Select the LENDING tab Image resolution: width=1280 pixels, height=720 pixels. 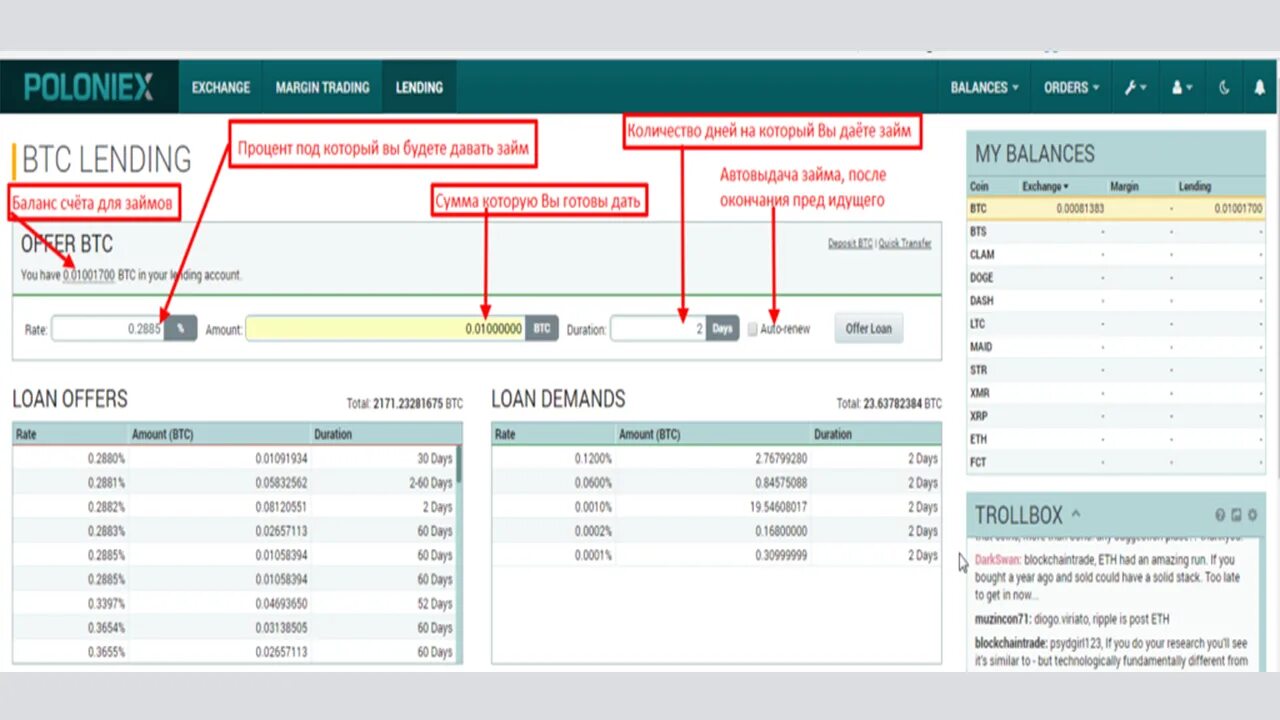click(x=419, y=87)
